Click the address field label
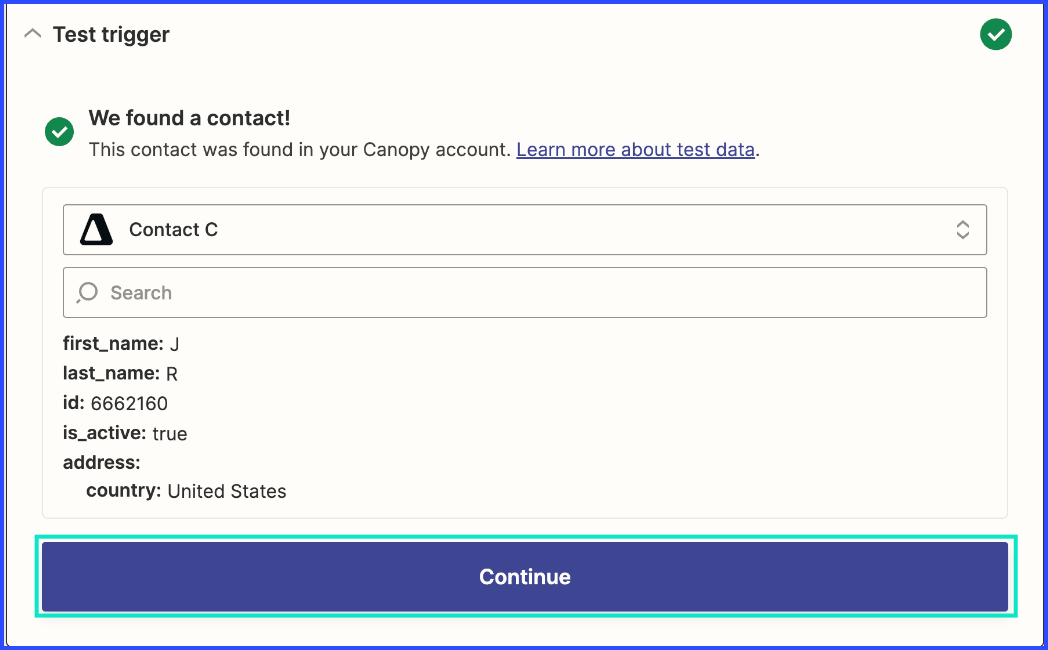Image resolution: width=1048 pixels, height=650 pixels. [102, 462]
